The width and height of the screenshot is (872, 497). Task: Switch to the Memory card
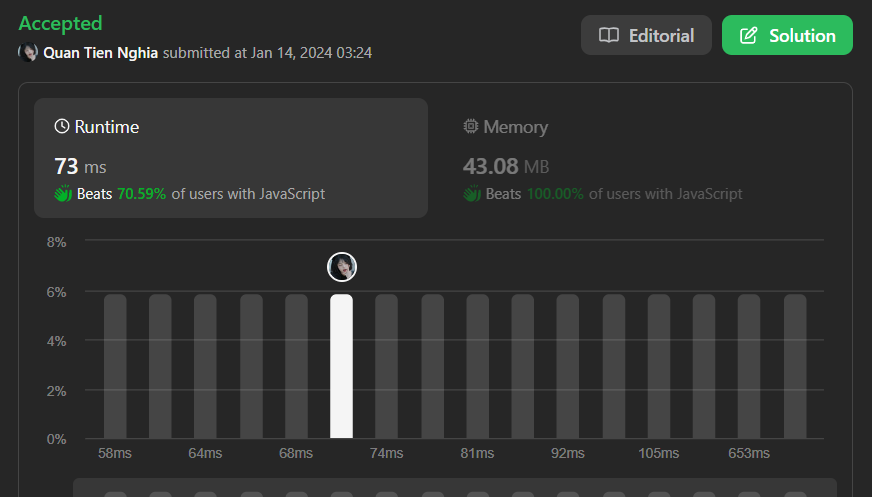pyautogui.click(x=640, y=157)
